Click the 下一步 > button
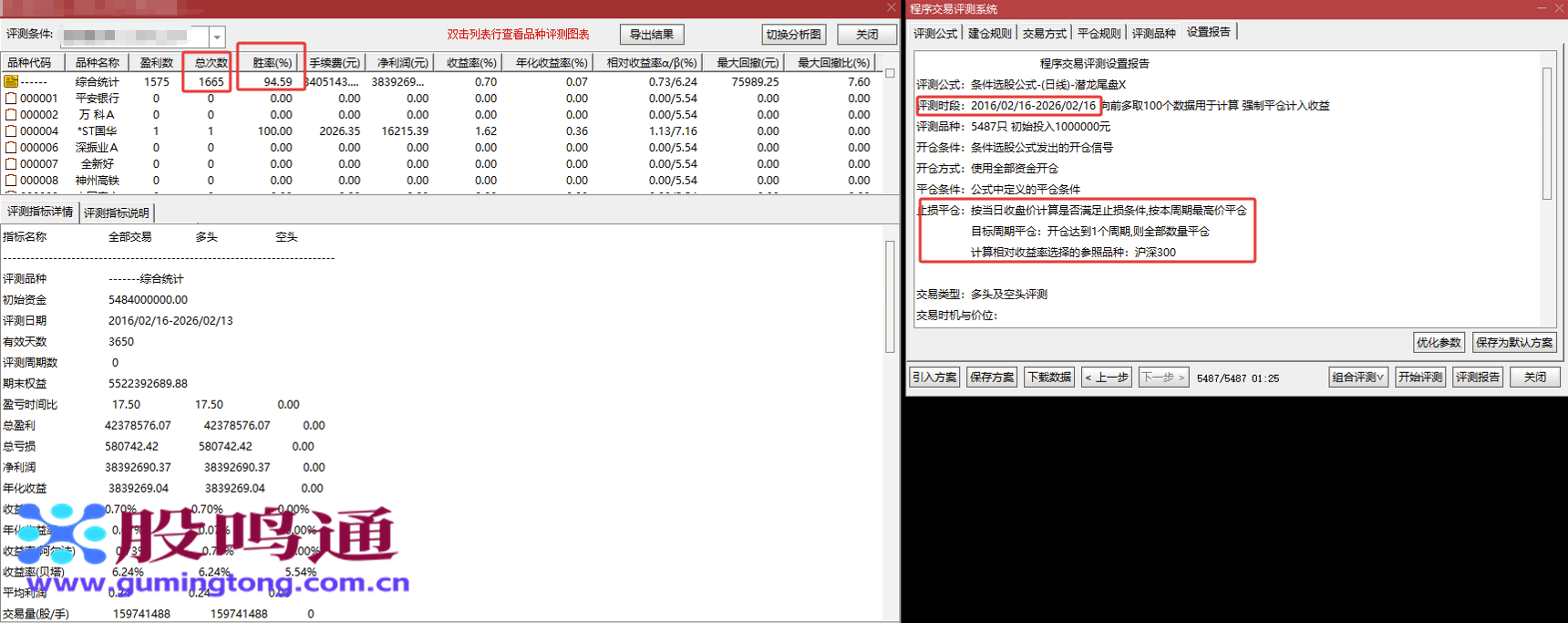 [x=1163, y=377]
